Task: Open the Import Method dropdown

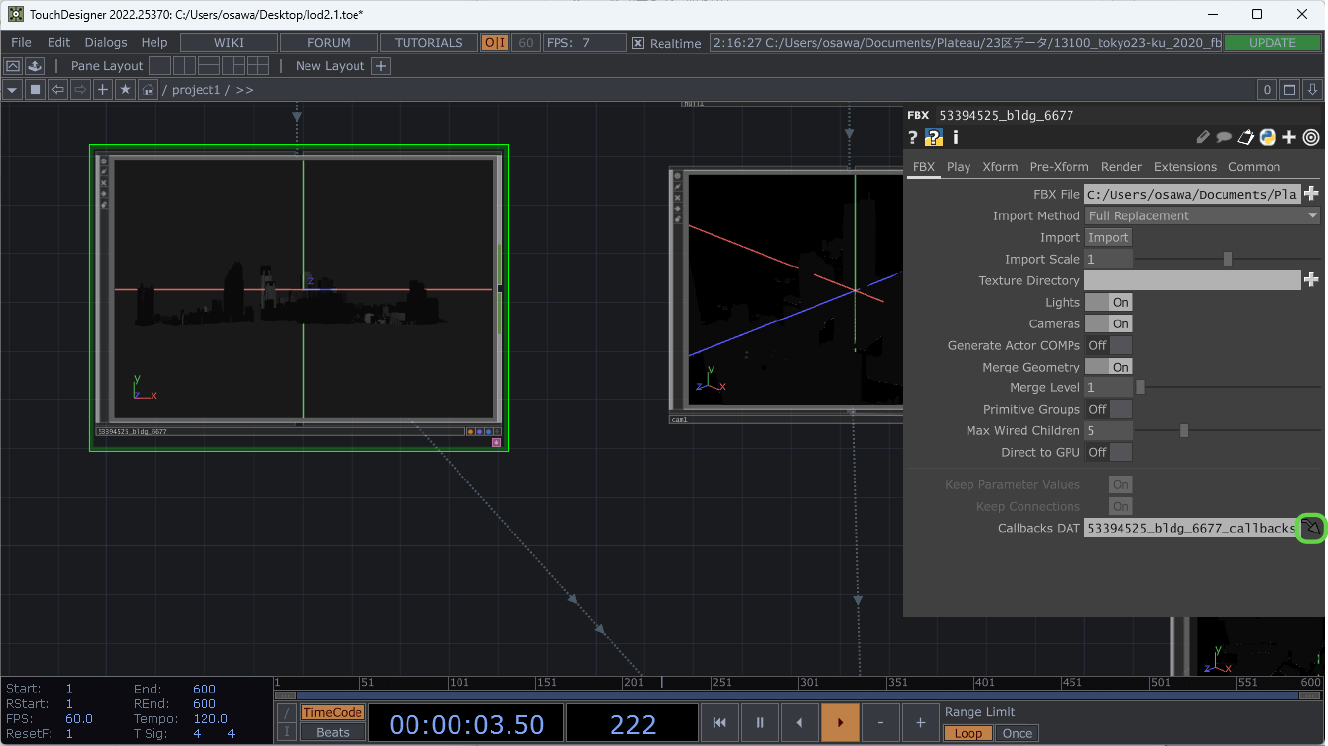Action: coord(1202,216)
